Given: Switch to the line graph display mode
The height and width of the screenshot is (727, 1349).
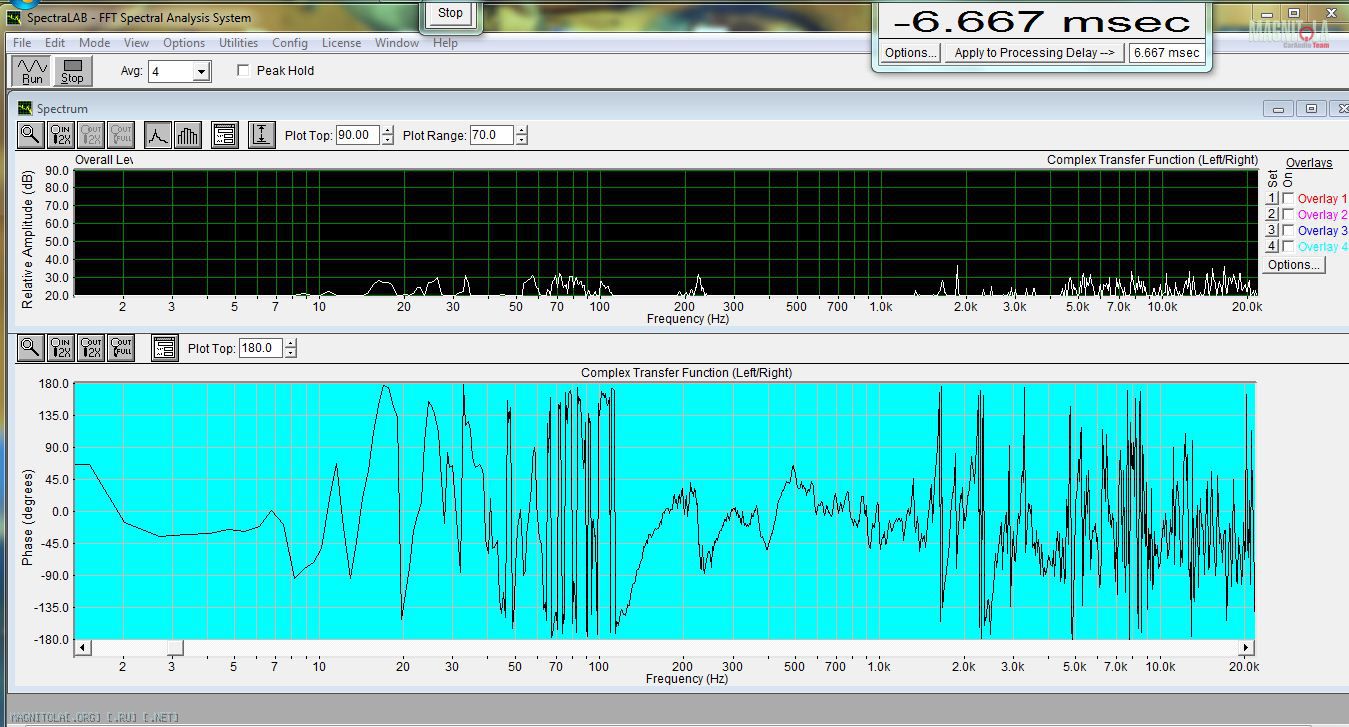Looking at the screenshot, I should [158, 135].
